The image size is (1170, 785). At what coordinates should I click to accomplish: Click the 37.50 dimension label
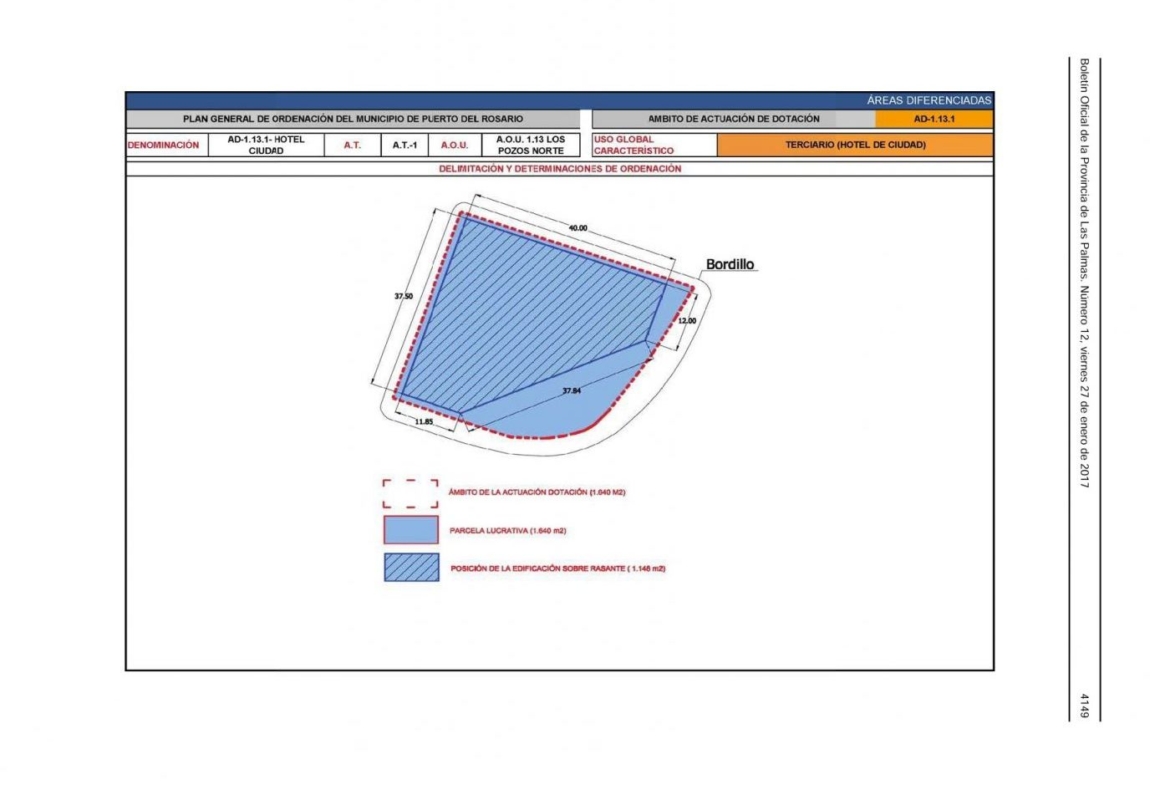[403, 296]
